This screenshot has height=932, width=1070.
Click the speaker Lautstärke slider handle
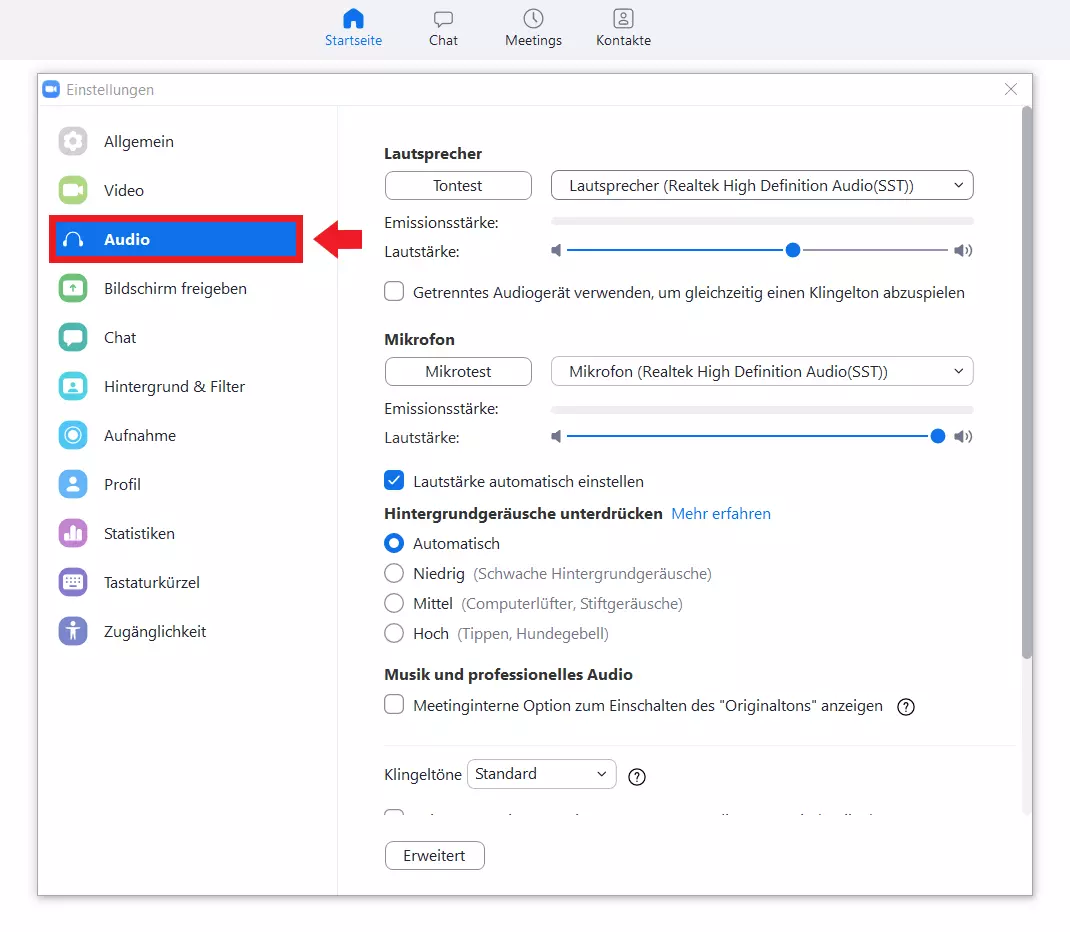point(793,251)
